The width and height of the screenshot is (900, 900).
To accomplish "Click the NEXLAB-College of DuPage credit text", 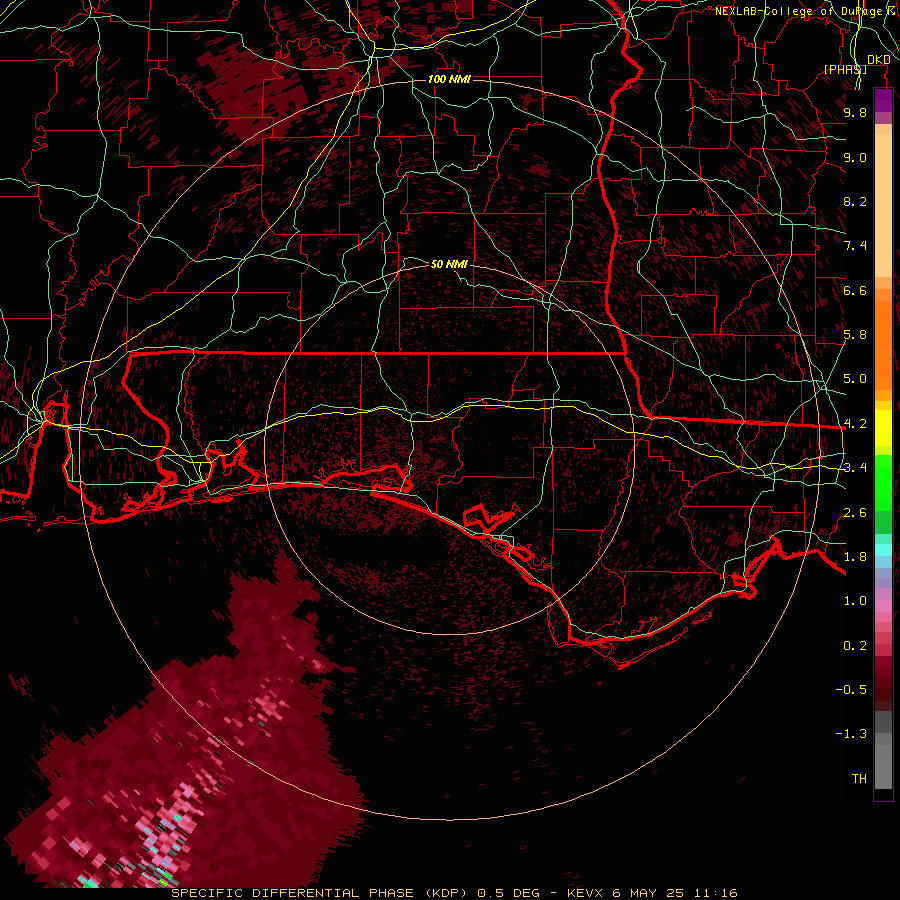I will point(800,11).
